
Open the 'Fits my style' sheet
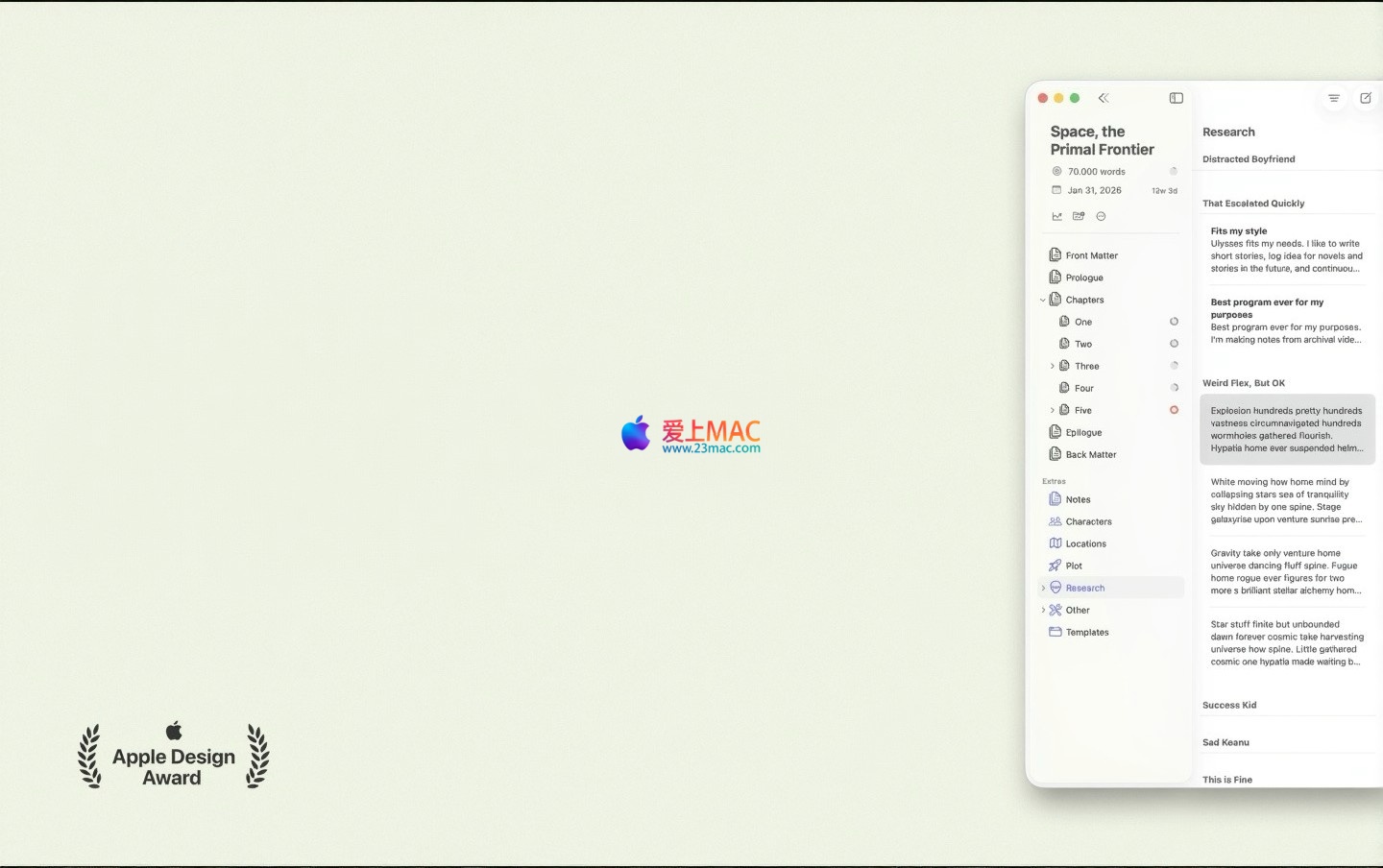tap(1286, 250)
